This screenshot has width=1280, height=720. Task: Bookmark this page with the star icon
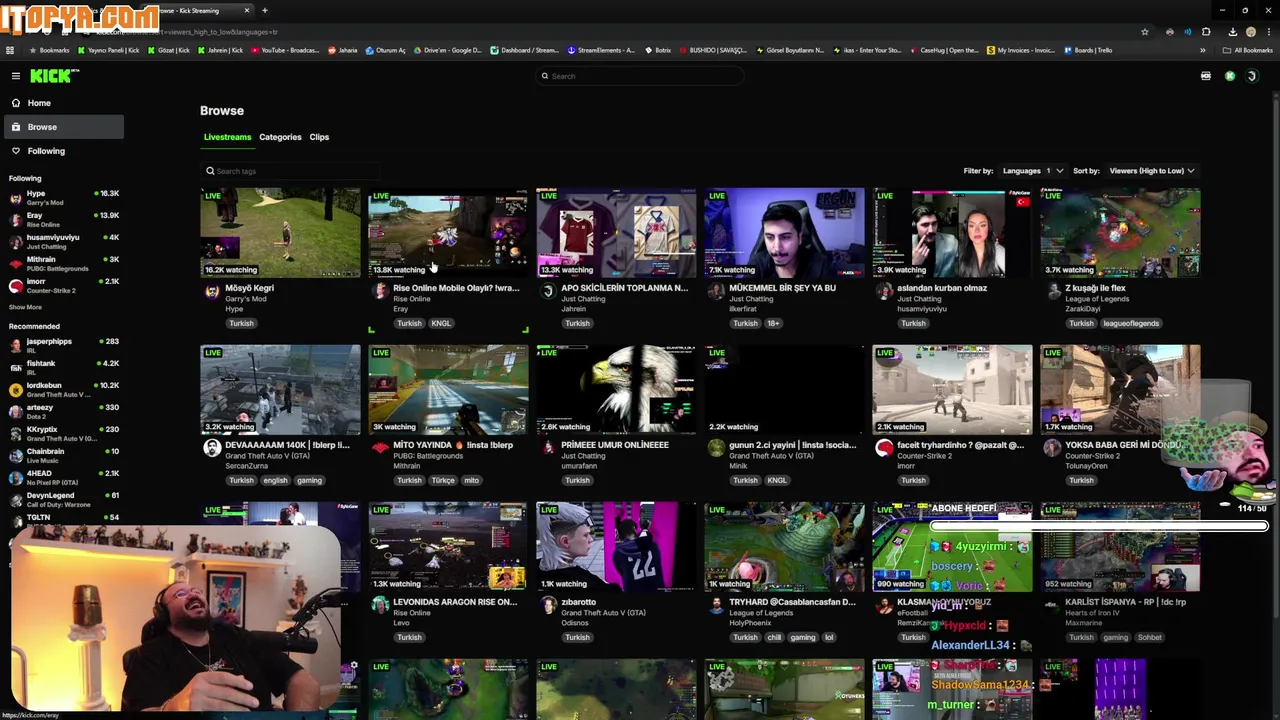click(x=1145, y=32)
